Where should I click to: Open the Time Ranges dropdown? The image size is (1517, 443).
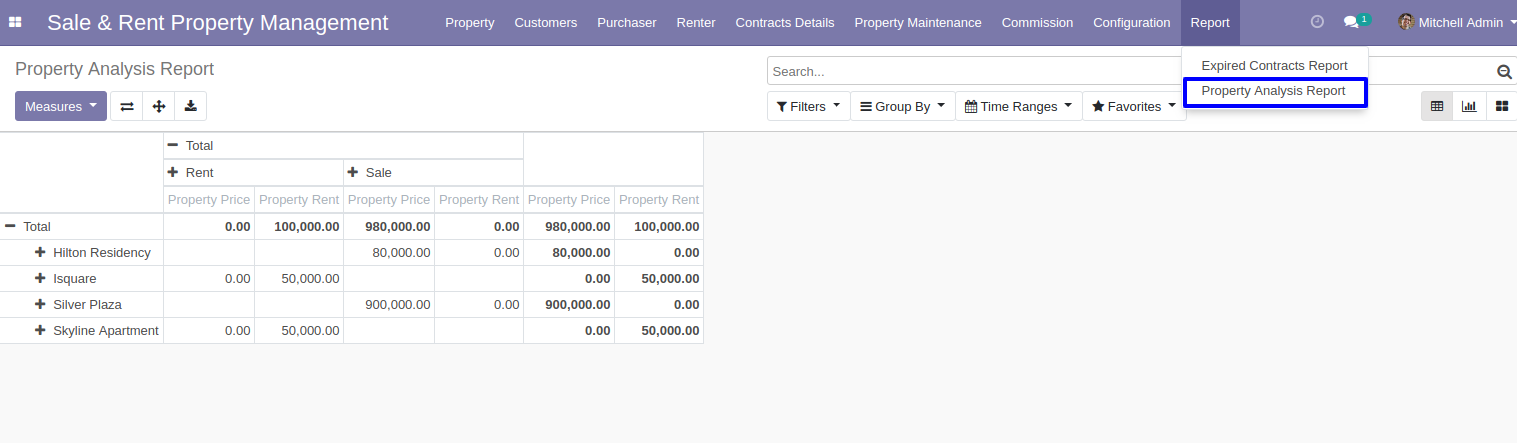click(x=1019, y=106)
